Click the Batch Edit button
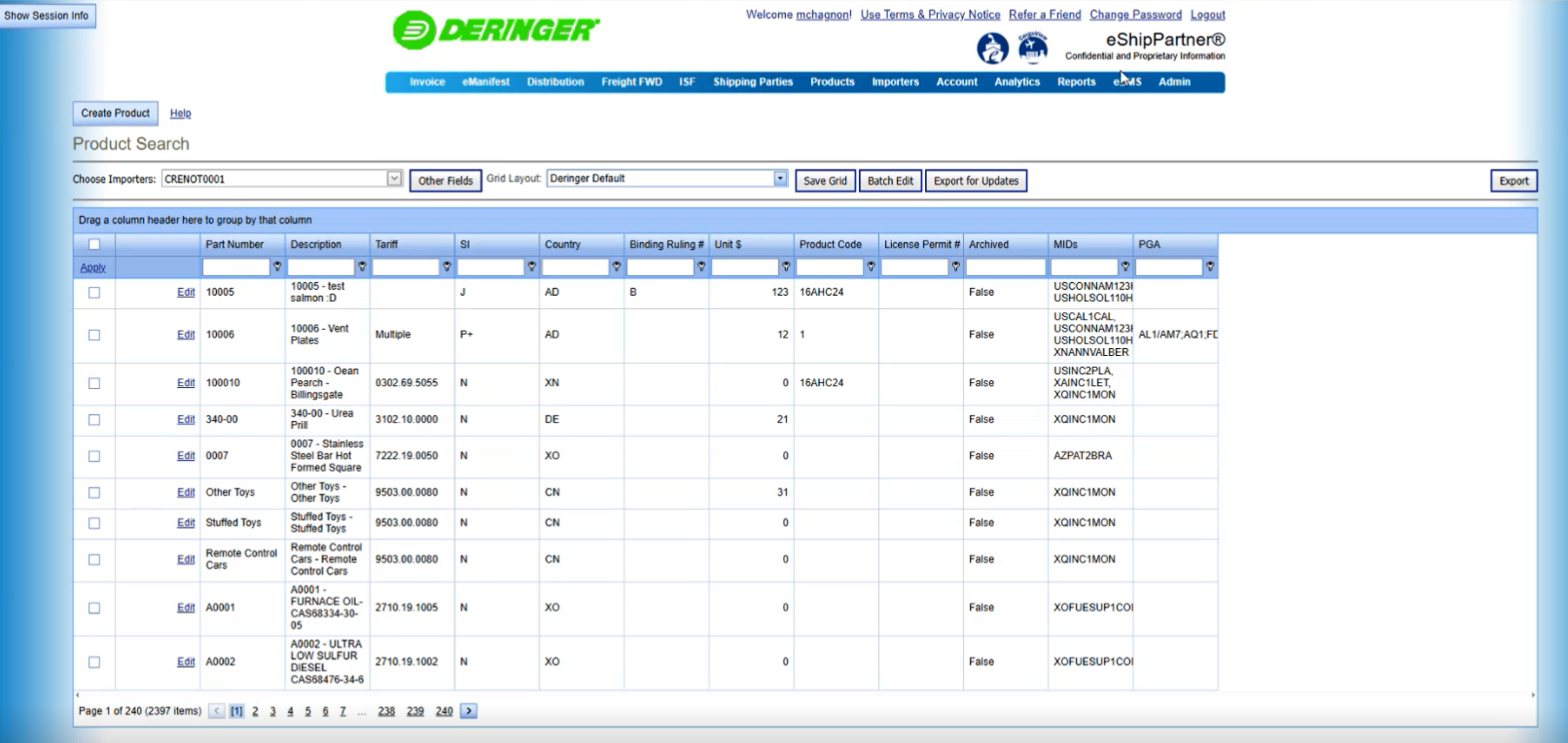Image resolution: width=1568 pixels, height=743 pixels. point(890,181)
